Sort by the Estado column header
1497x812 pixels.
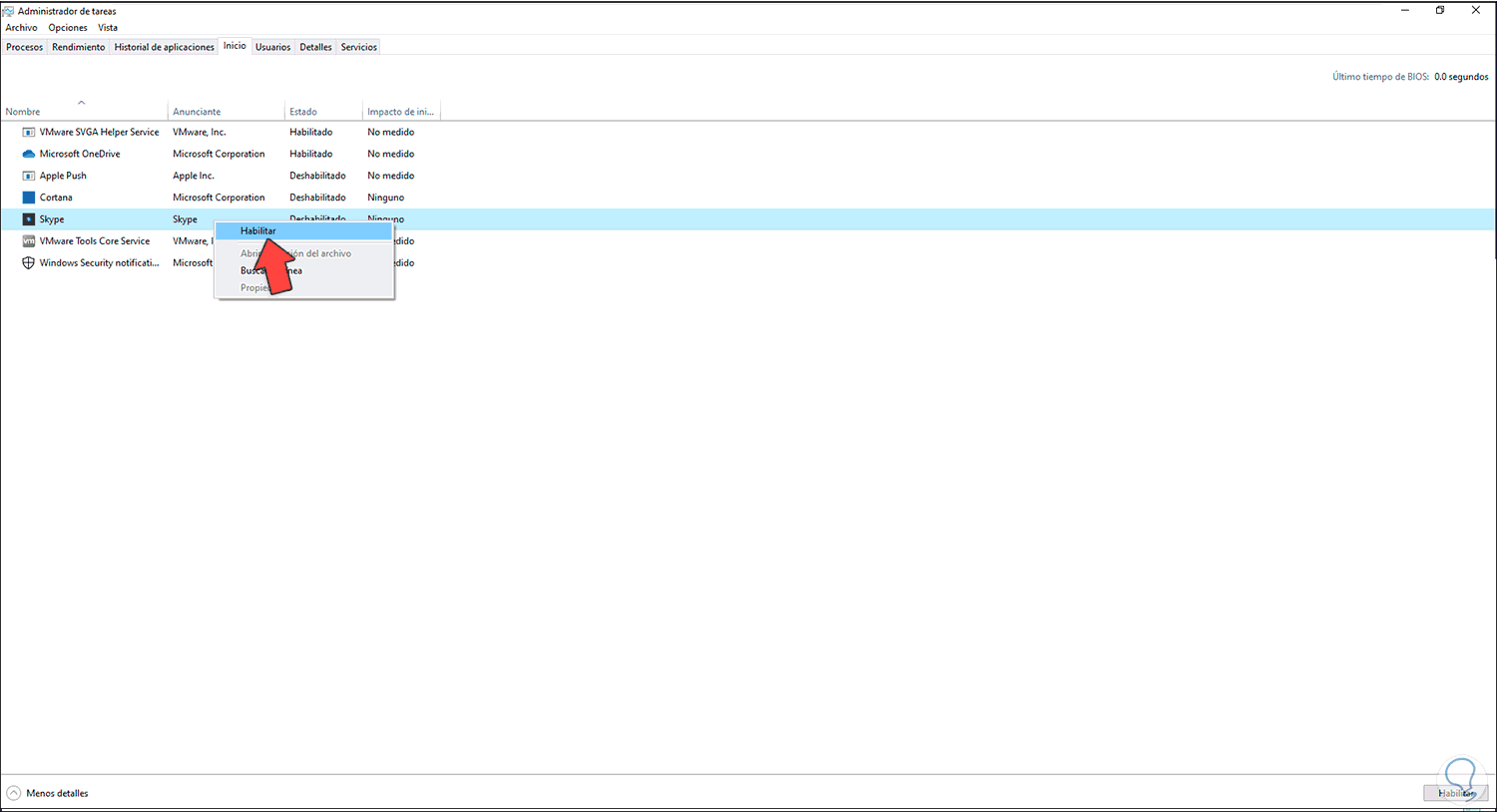point(323,112)
